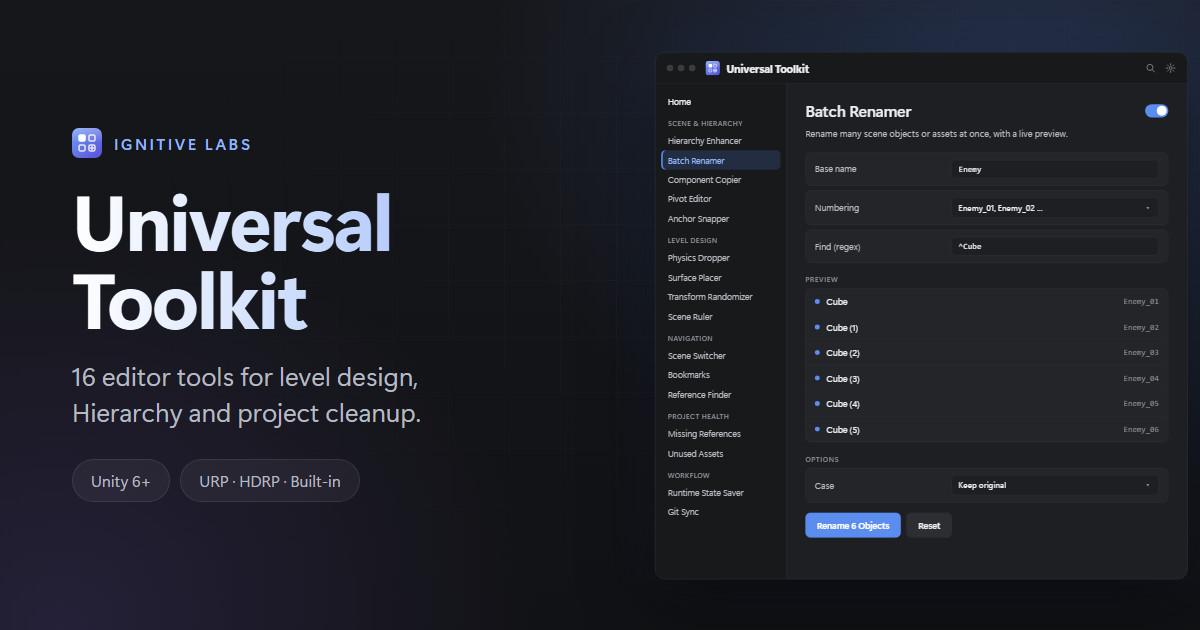Viewport: 1200px width, 630px height.
Task: Open the Case dropdown showing Keep original
Action: 1054,485
